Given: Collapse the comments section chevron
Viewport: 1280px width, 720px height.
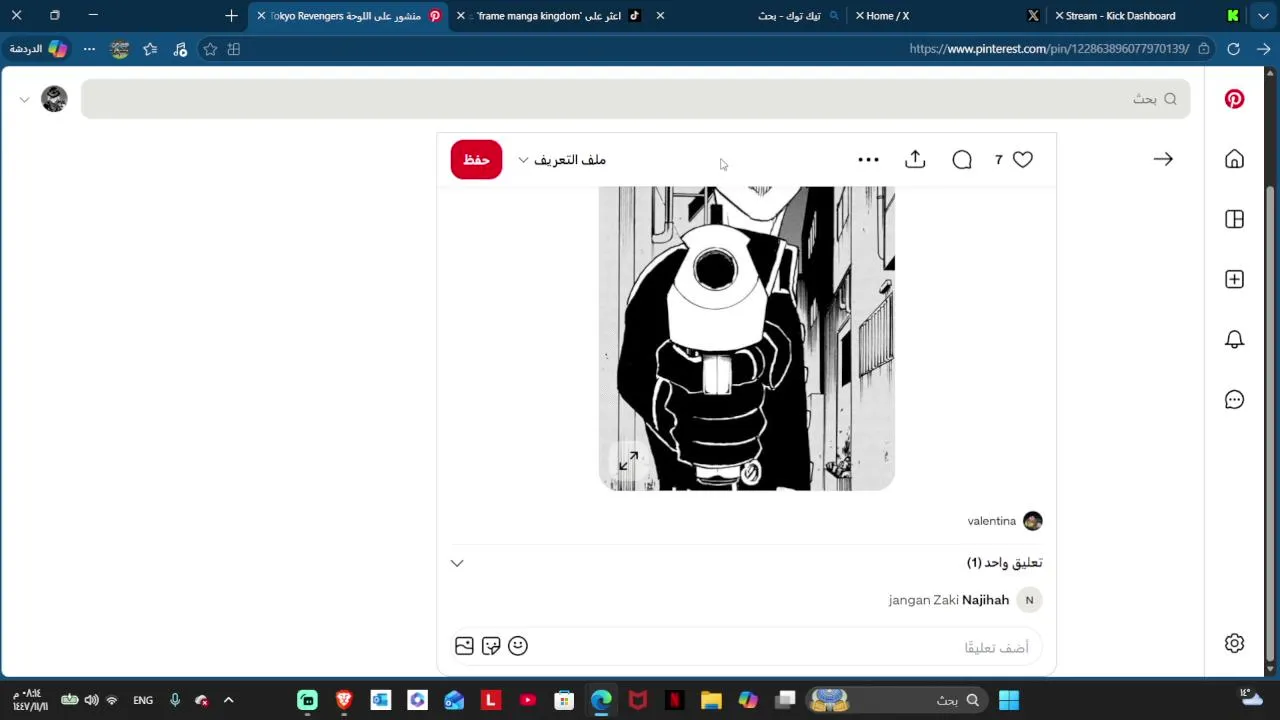Looking at the screenshot, I should pyautogui.click(x=457, y=563).
